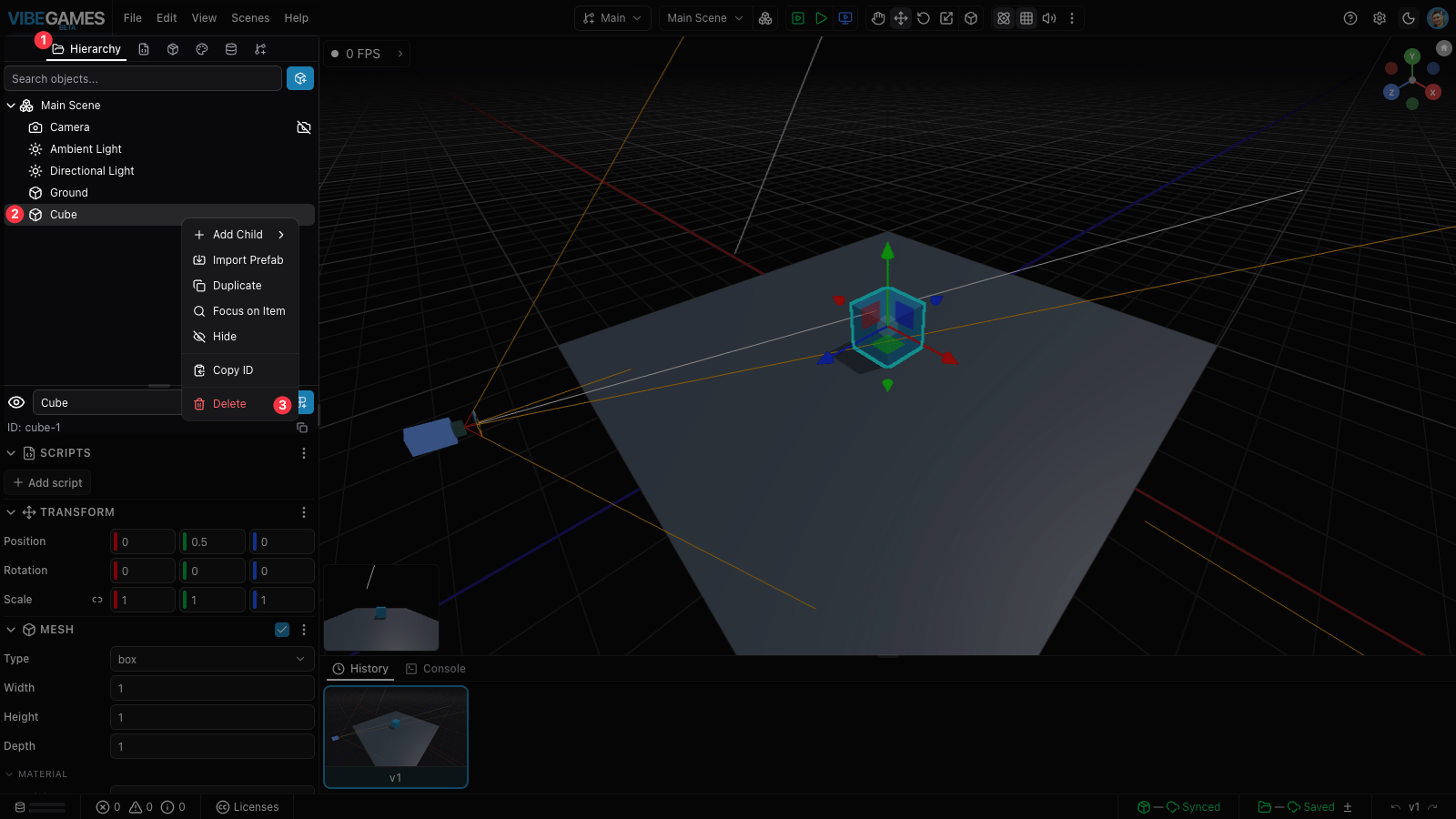Choose Duplicate from context menu

[240, 286]
